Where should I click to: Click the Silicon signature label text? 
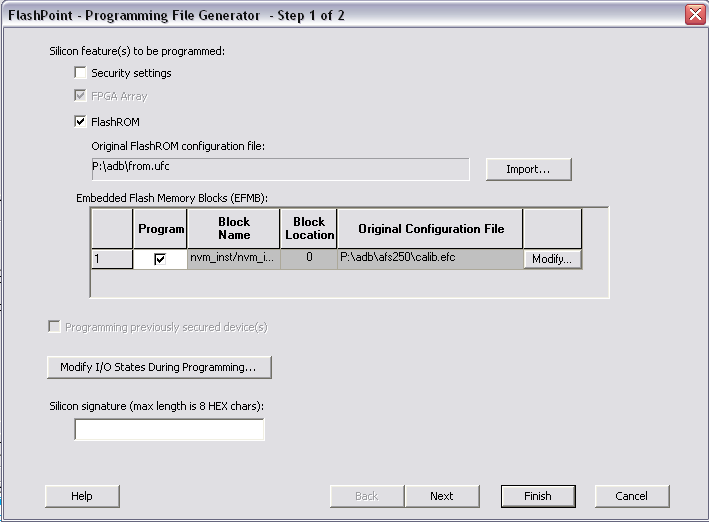(x=156, y=406)
